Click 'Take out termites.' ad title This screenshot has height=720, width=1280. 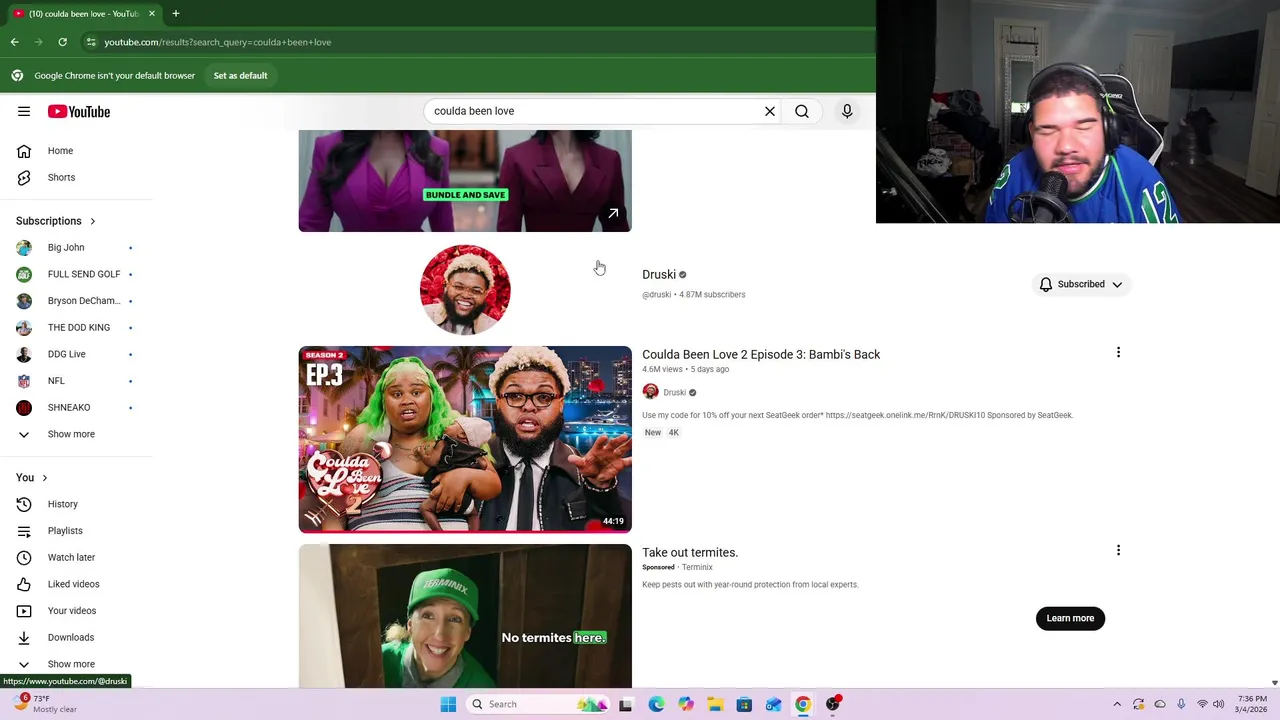[x=690, y=553]
